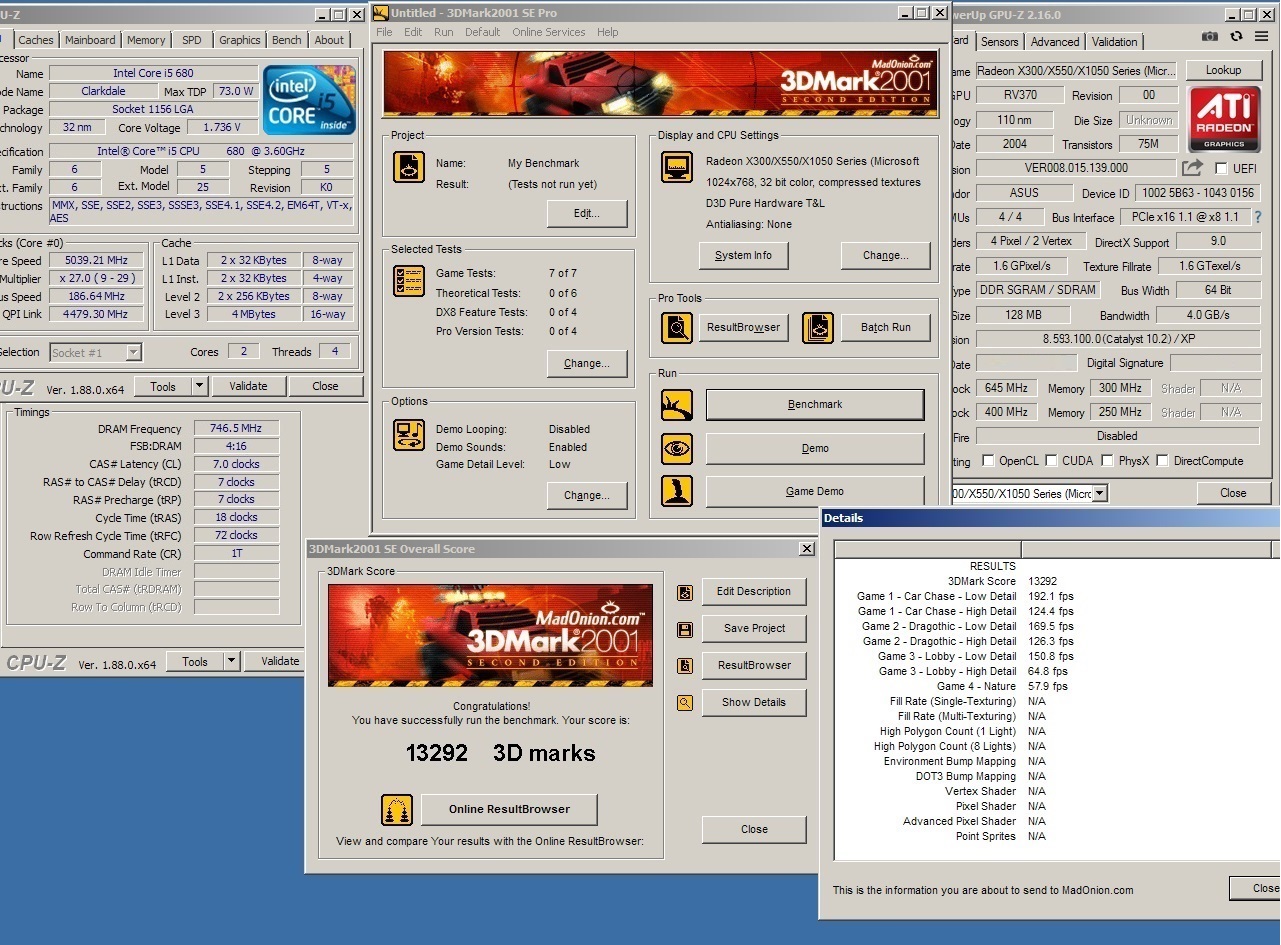1281x945 pixels.
Task: Click the Show Details magnifier icon
Action: 685,703
